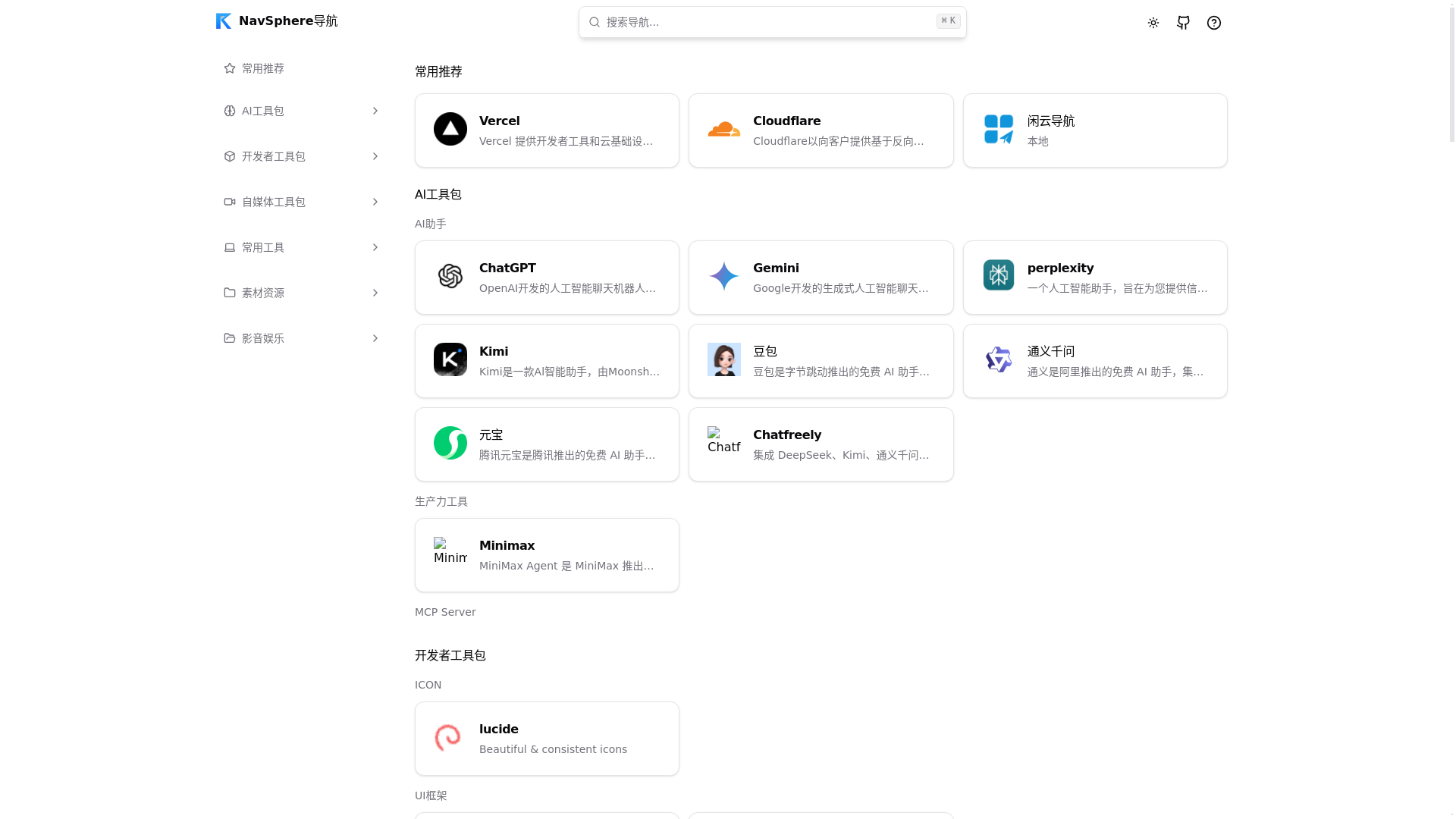Click the open-folder icon beside 影音娱乐
The width and height of the screenshot is (1456, 819).
pyautogui.click(x=230, y=338)
